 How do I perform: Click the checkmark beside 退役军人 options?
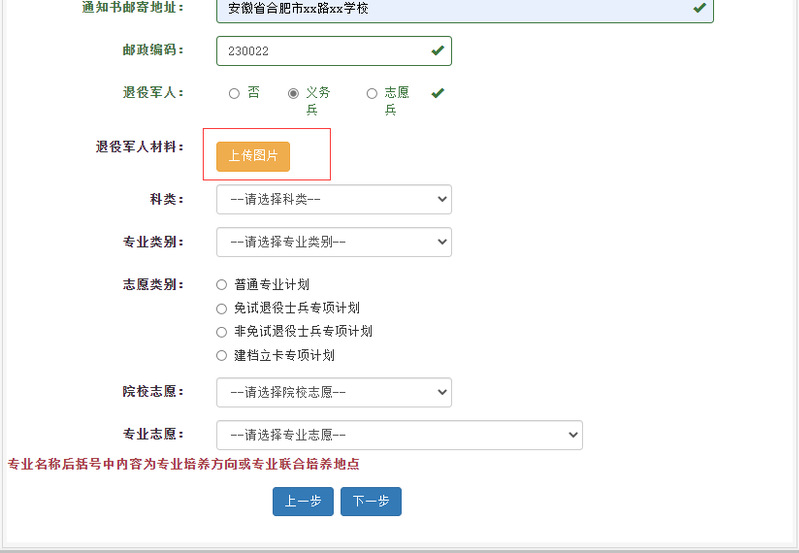[x=438, y=93]
